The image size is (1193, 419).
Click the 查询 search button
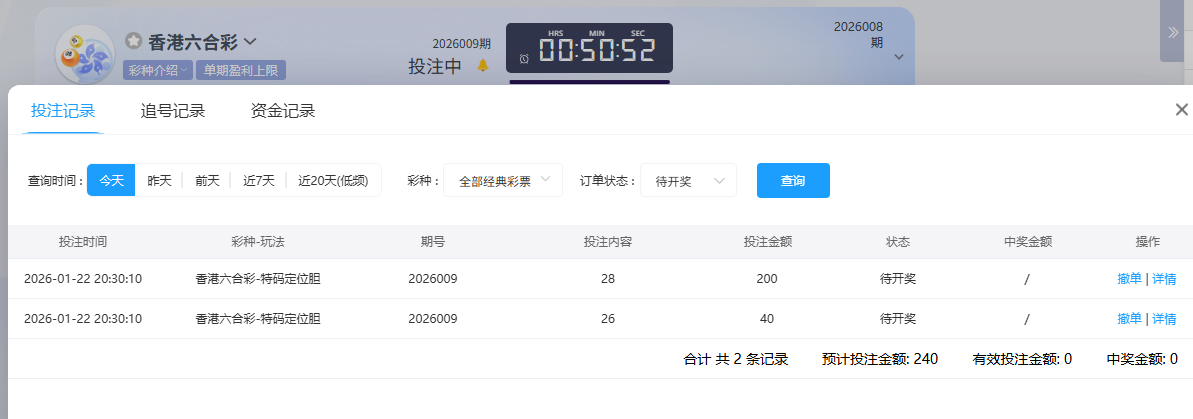793,181
